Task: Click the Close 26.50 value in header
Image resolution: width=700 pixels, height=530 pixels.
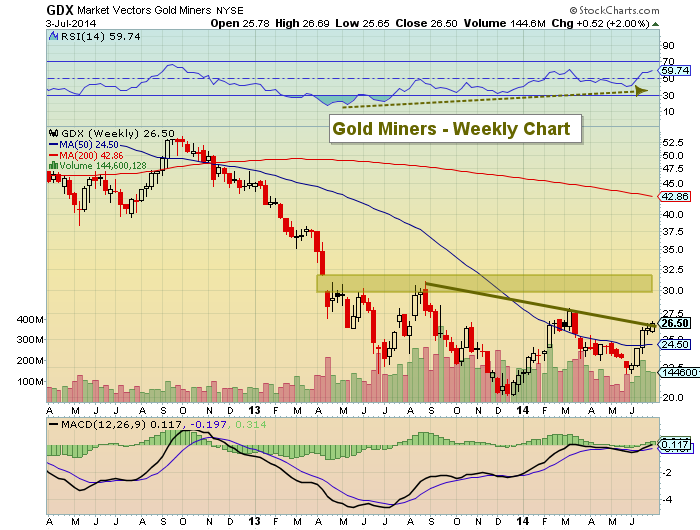Action: 426,24
